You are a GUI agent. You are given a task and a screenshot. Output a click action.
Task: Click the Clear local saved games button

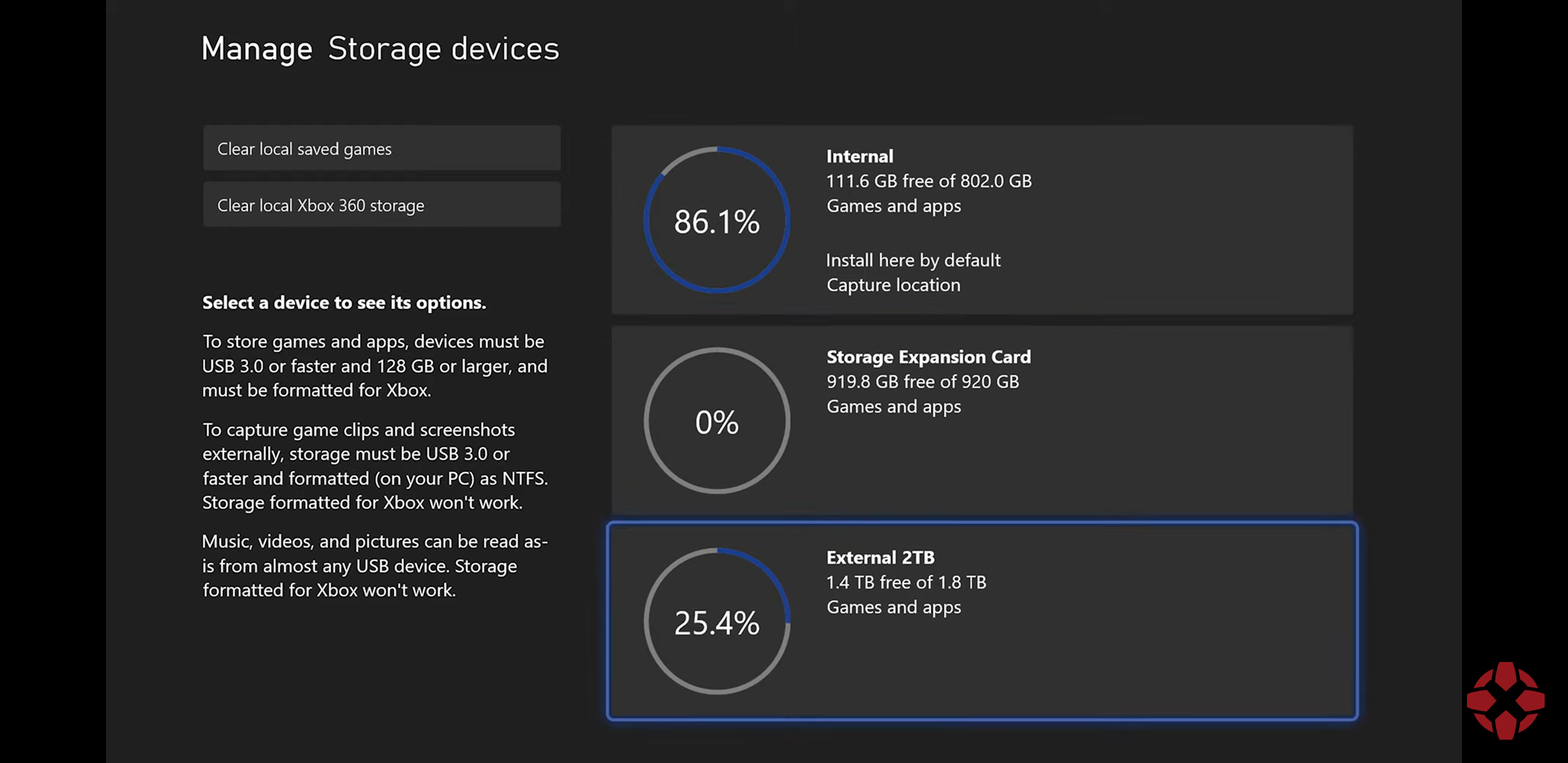[381, 148]
